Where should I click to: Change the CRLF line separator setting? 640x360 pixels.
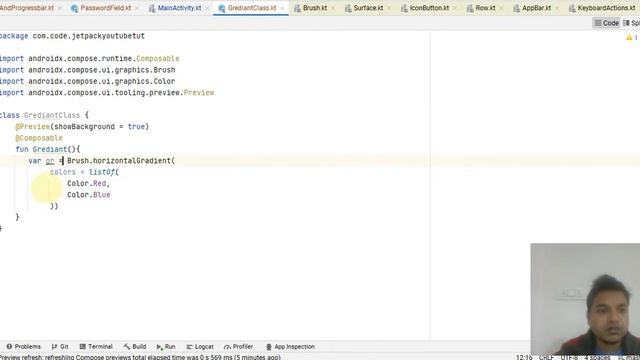point(546,357)
